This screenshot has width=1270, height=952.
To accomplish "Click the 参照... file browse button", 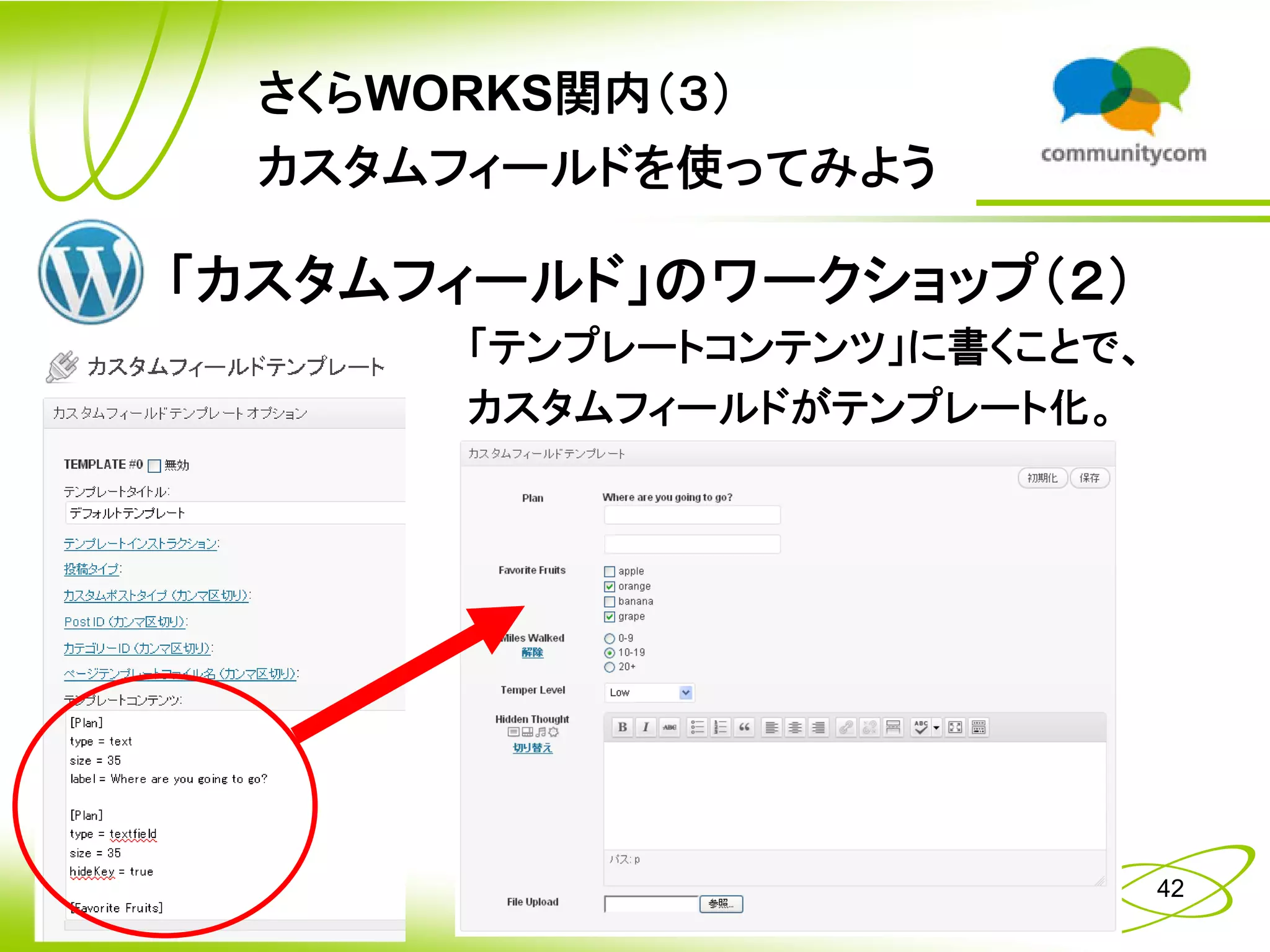I will pos(721,904).
